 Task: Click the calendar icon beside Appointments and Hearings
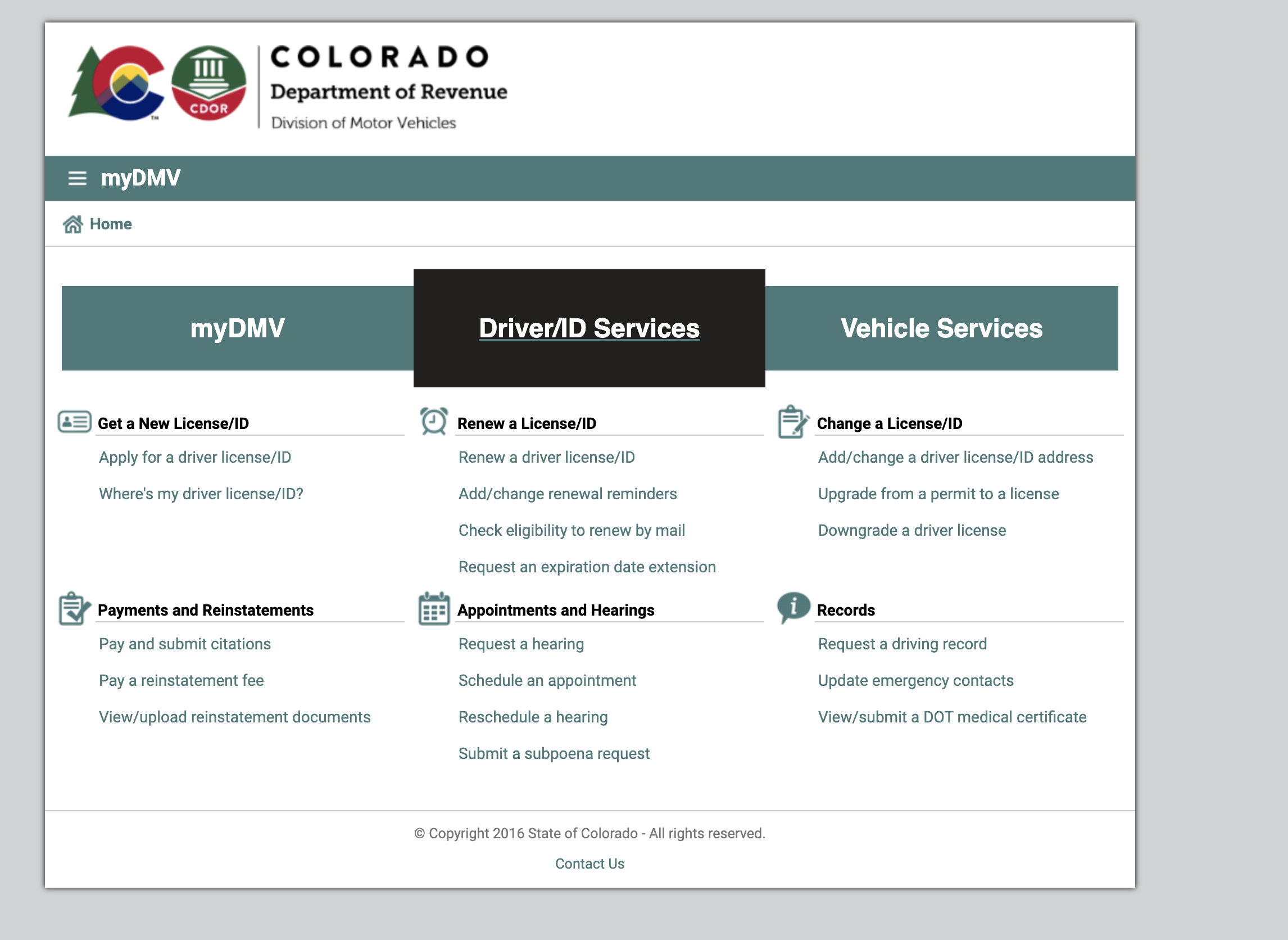click(434, 608)
